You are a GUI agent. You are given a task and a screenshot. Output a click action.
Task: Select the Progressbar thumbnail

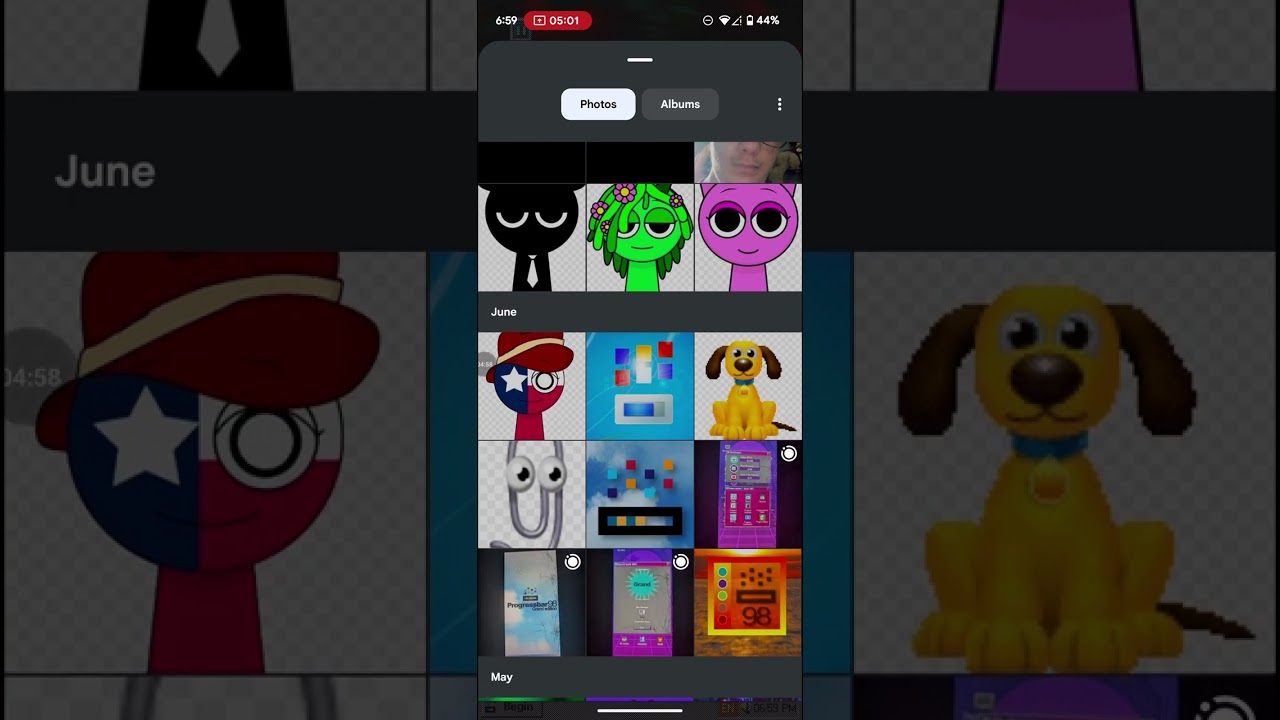pos(532,602)
